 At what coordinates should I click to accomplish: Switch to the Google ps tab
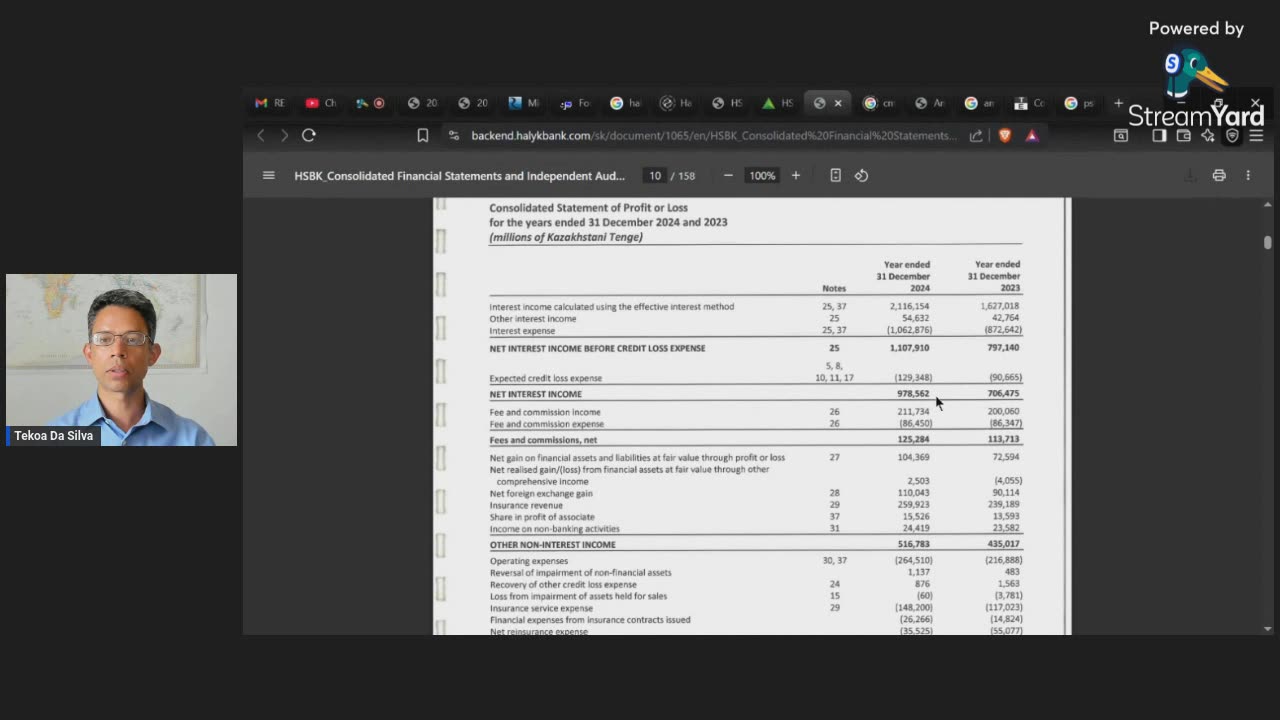pyautogui.click(x=1080, y=103)
